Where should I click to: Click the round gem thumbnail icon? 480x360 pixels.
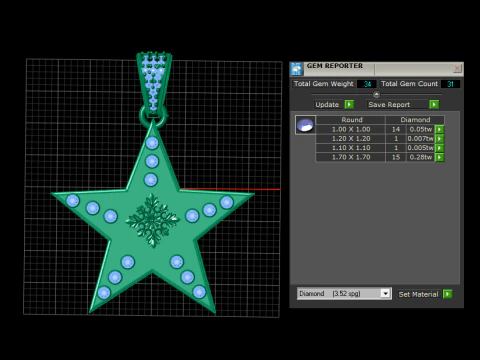305,125
